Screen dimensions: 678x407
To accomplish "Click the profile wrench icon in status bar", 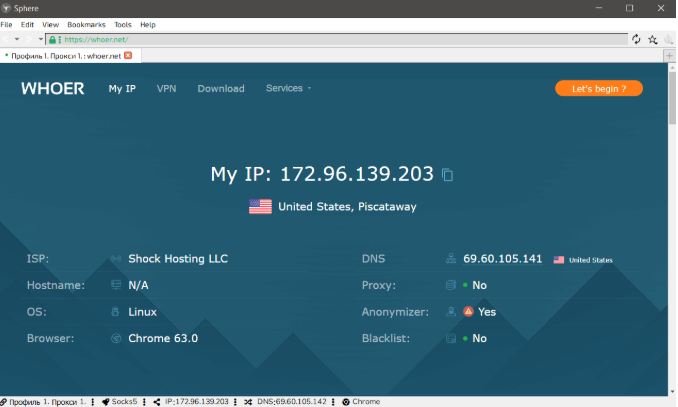I will pyautogui.click(x=4, y=402).
